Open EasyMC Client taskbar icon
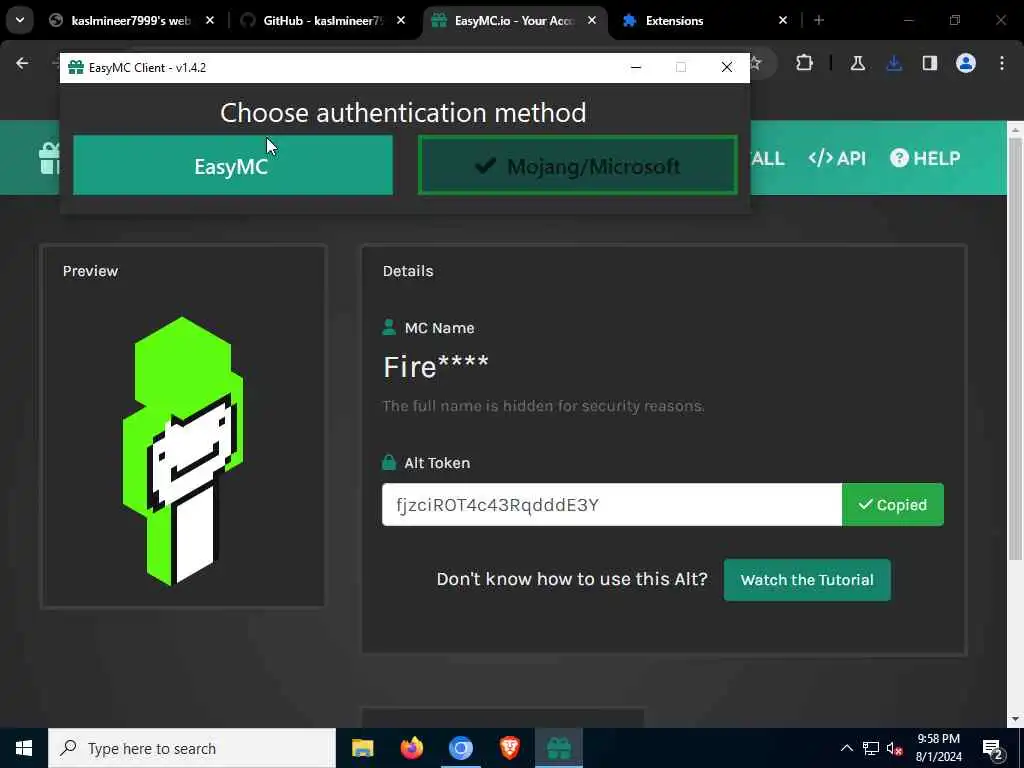Image resolution: width=1024 pixels, height=768 pixels. click(x=559, y=748)
